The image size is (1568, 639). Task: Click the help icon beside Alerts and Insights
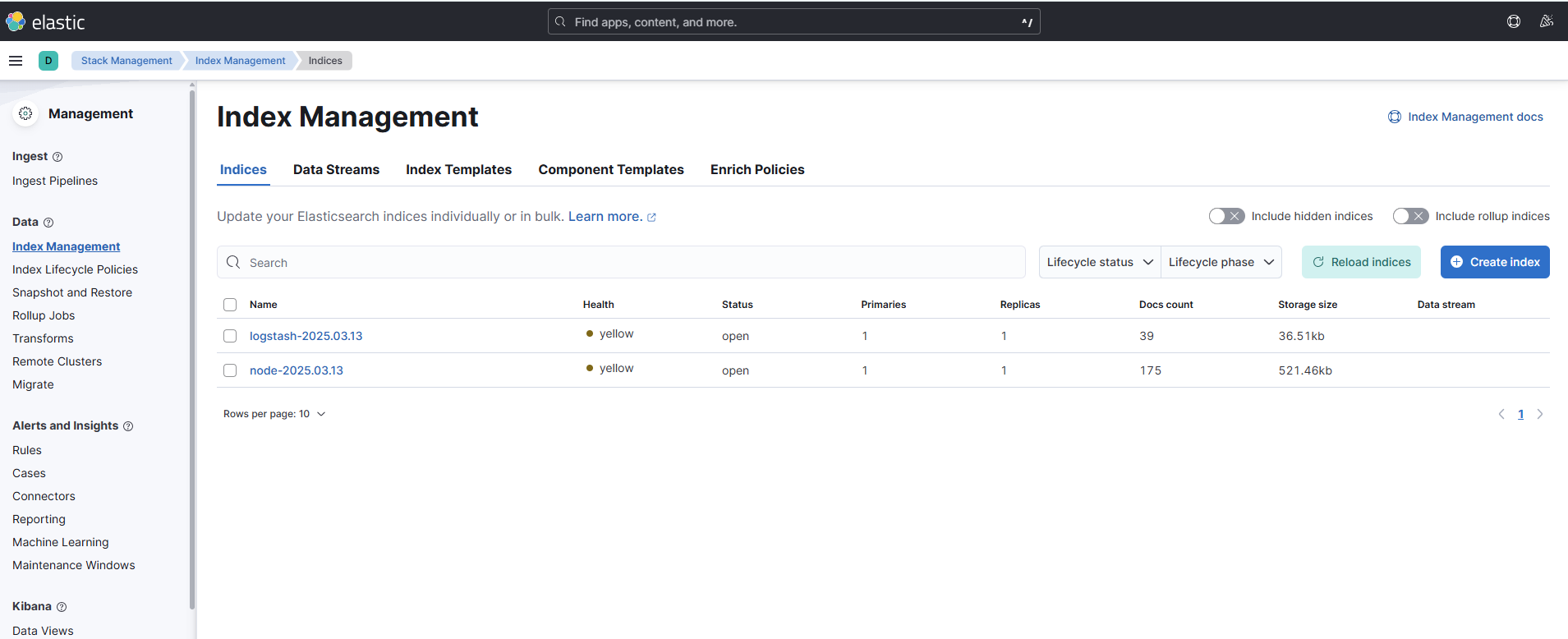(x=128, y=426)
